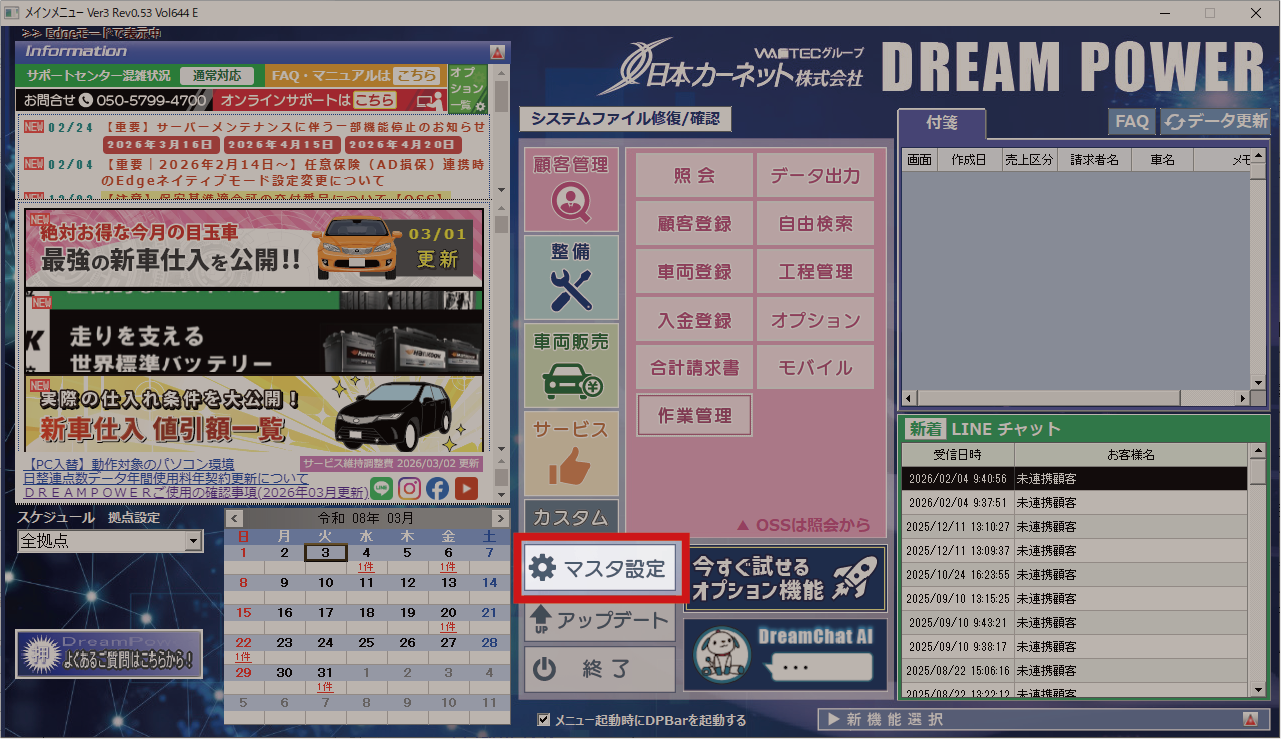Image resolution: width=1281 pixels, height=739 pixels.
Task: Open the 整備 maintenance wrench icon
Action: 571,277
